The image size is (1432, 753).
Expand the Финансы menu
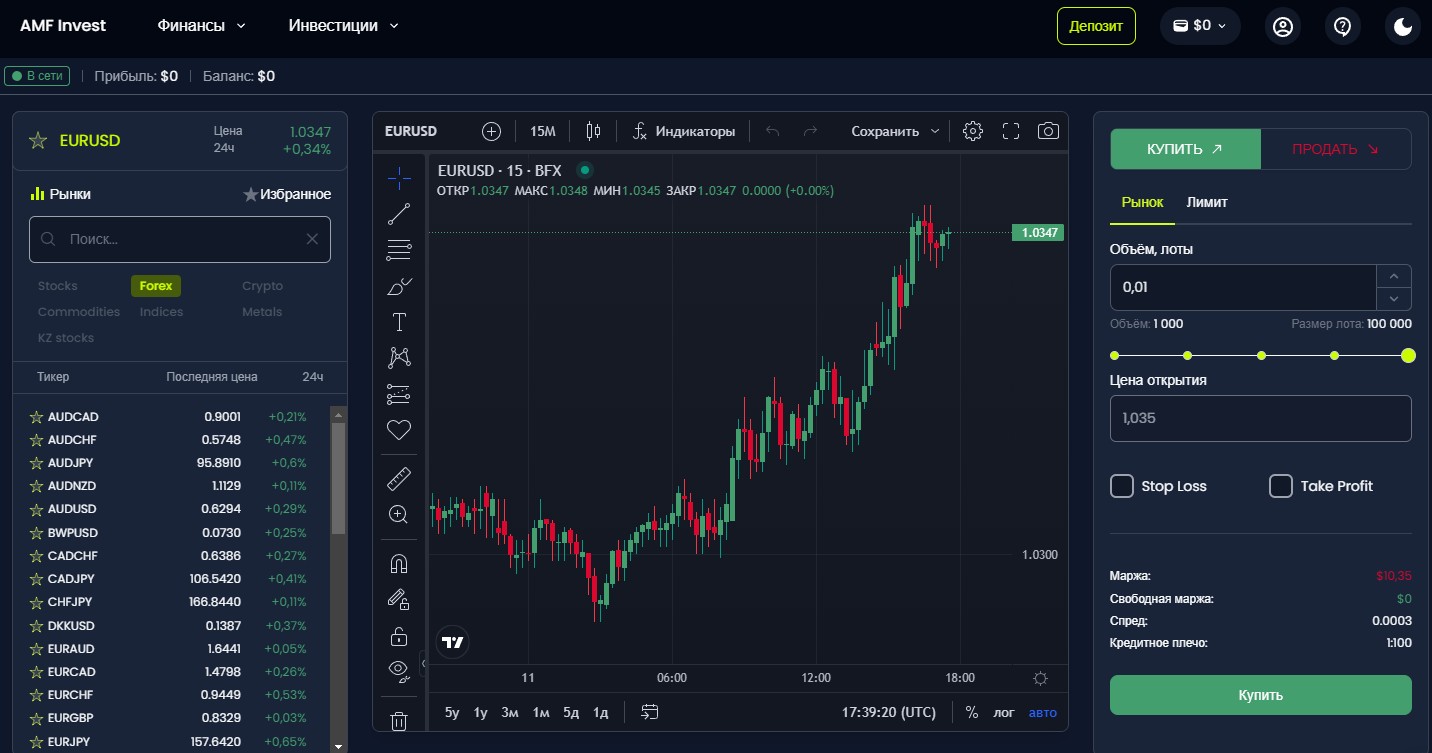coord(201,26)
